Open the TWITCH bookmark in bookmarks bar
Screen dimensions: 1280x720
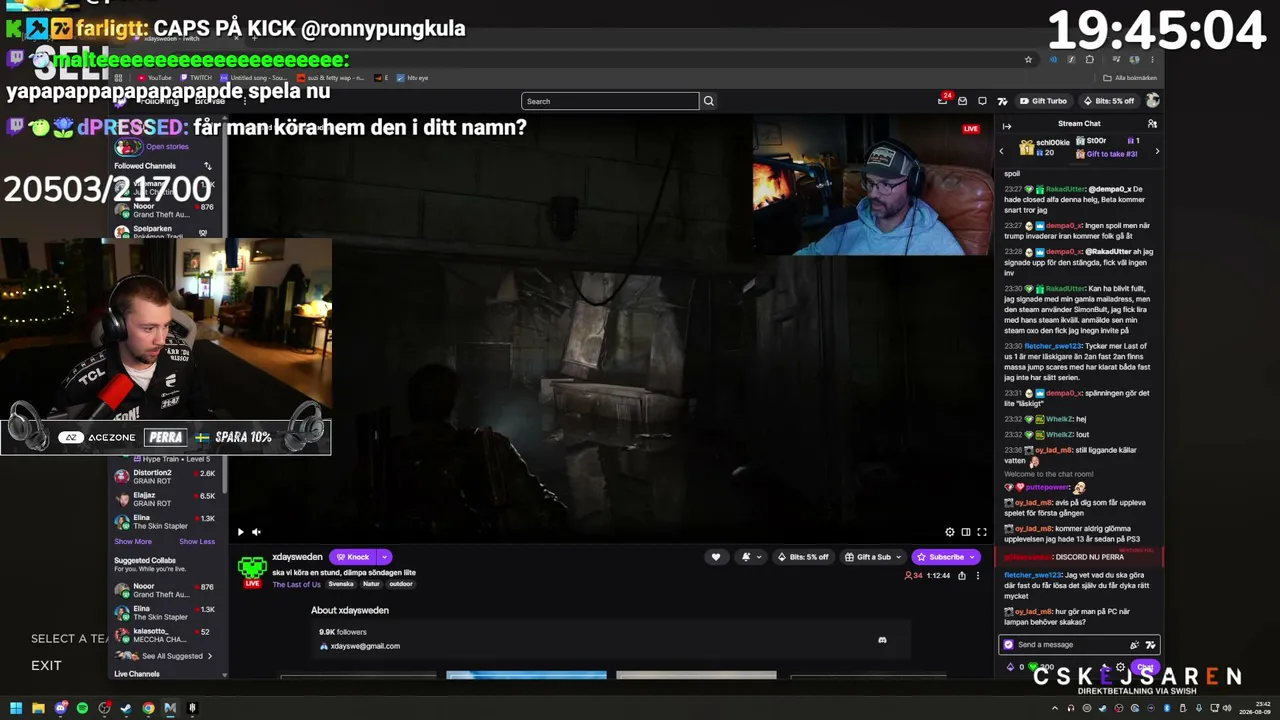(x=197, y=78)
